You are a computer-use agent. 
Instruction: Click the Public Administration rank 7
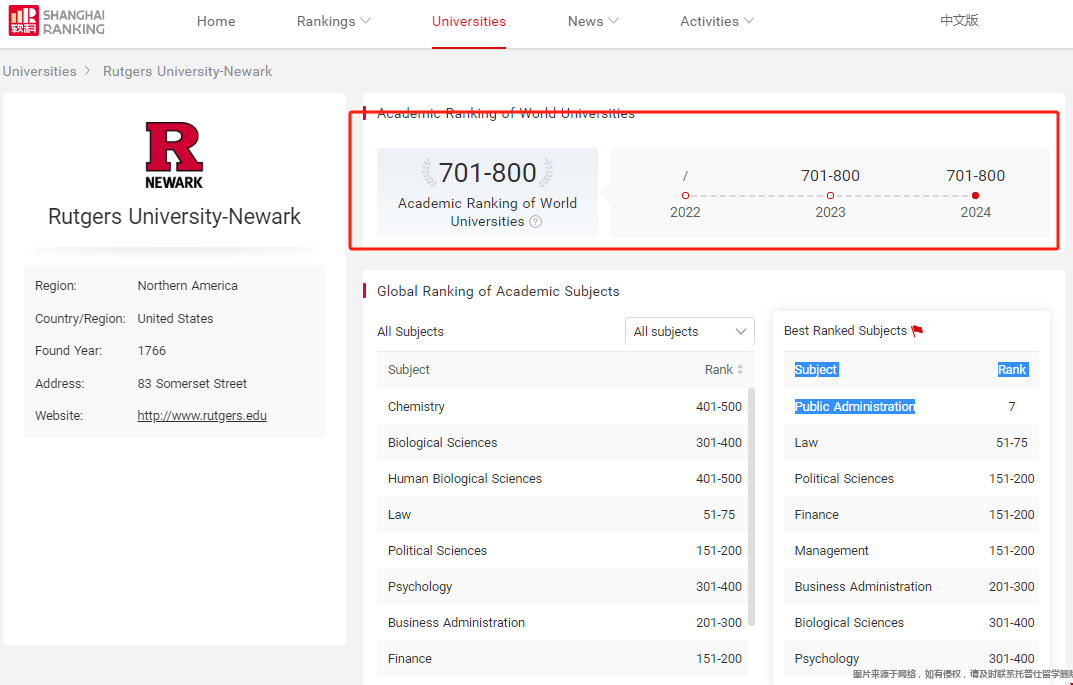click(1011, 406)
